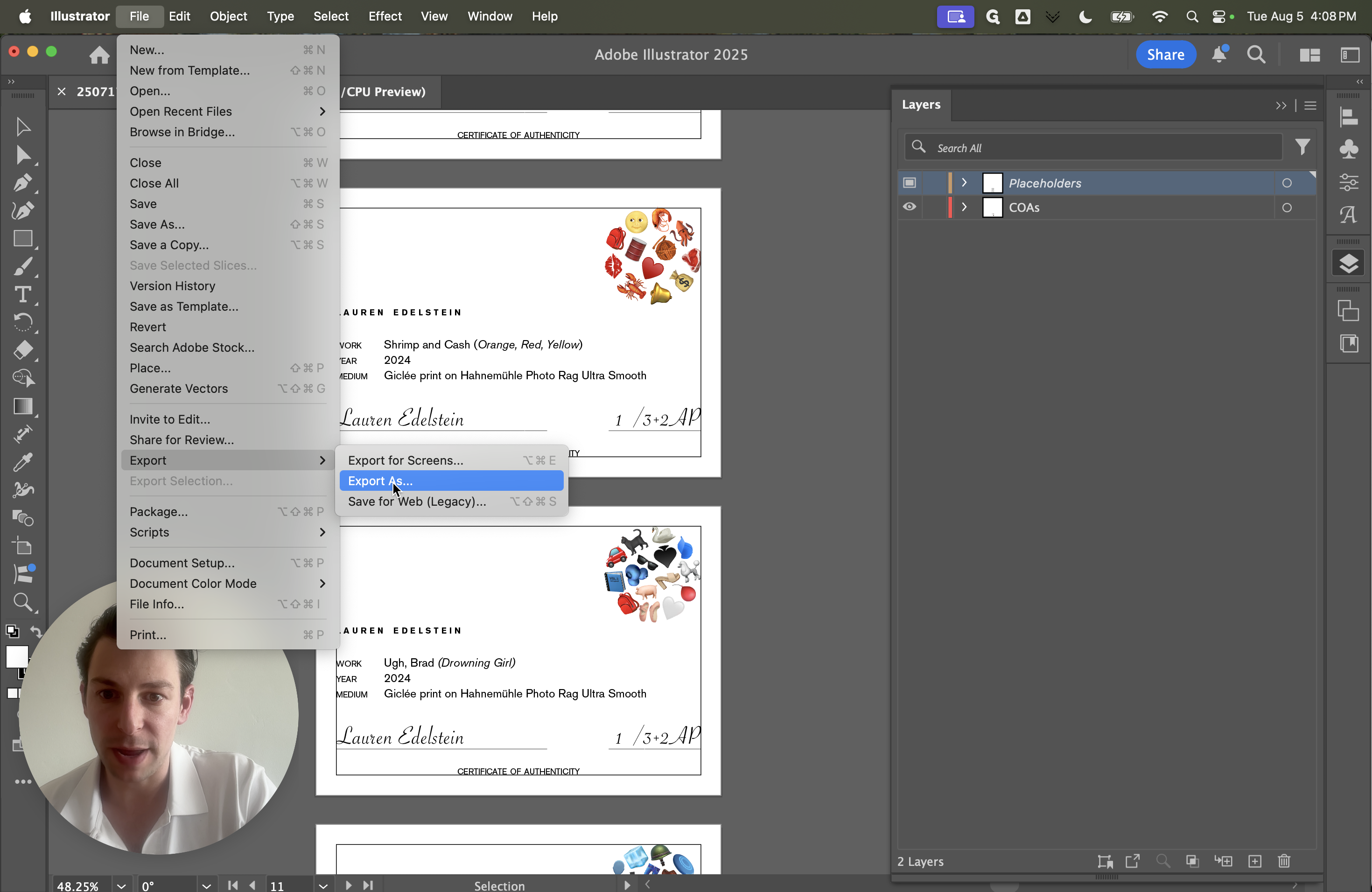
Task: Go to previous artboard arrow
Action: [252, 885]
